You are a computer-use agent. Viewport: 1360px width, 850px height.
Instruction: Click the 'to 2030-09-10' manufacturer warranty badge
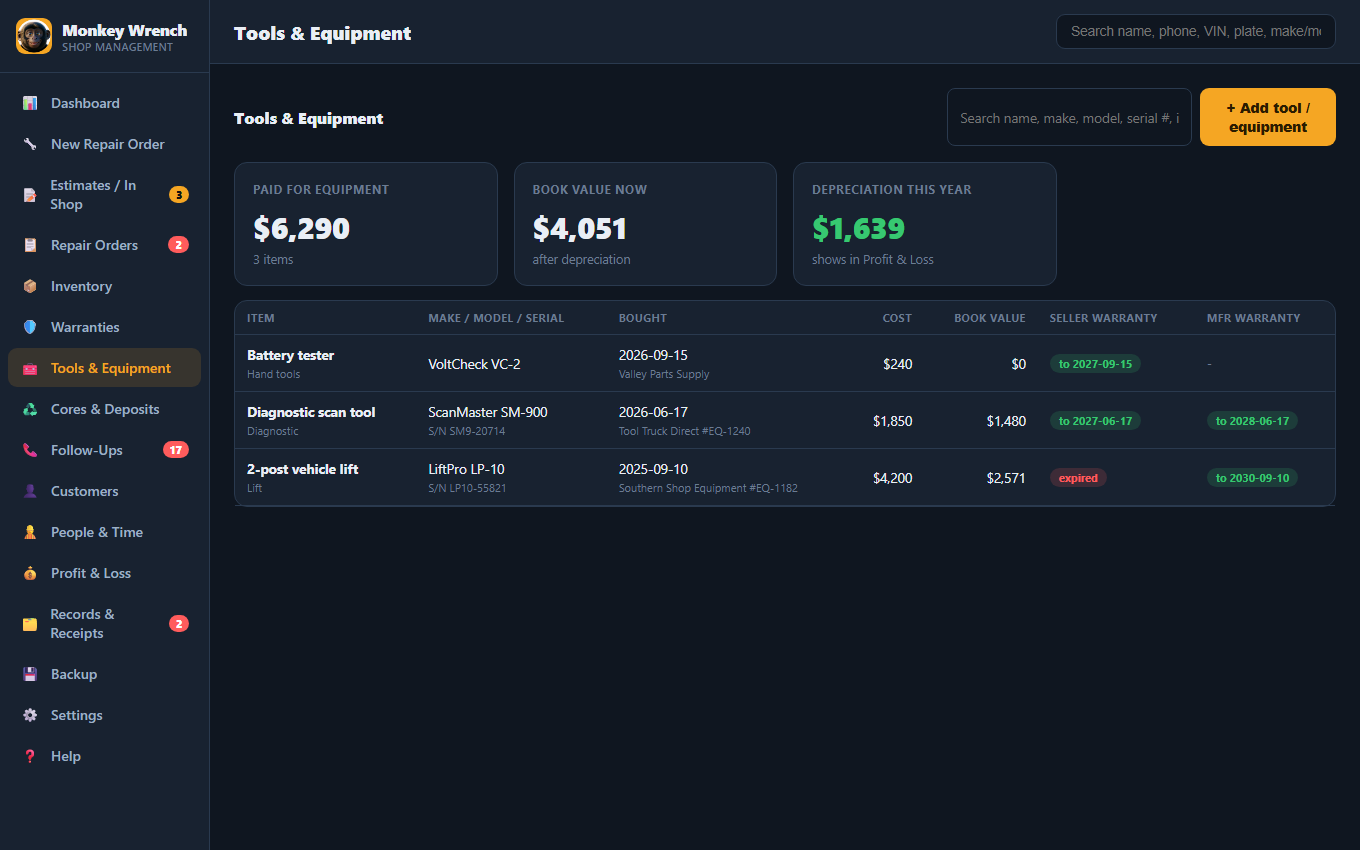pos(1252,478)
